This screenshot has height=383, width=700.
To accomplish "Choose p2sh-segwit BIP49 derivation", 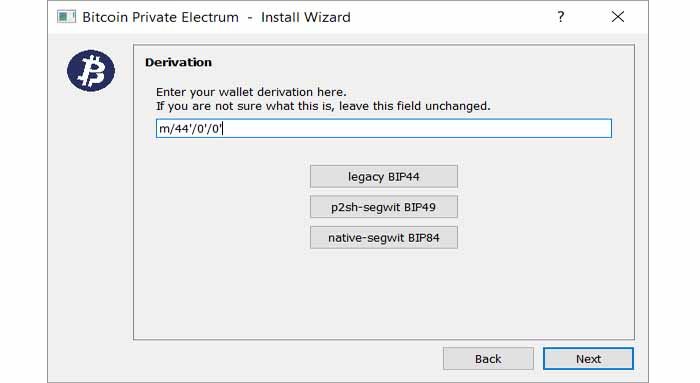I will (x=384, y=207).
